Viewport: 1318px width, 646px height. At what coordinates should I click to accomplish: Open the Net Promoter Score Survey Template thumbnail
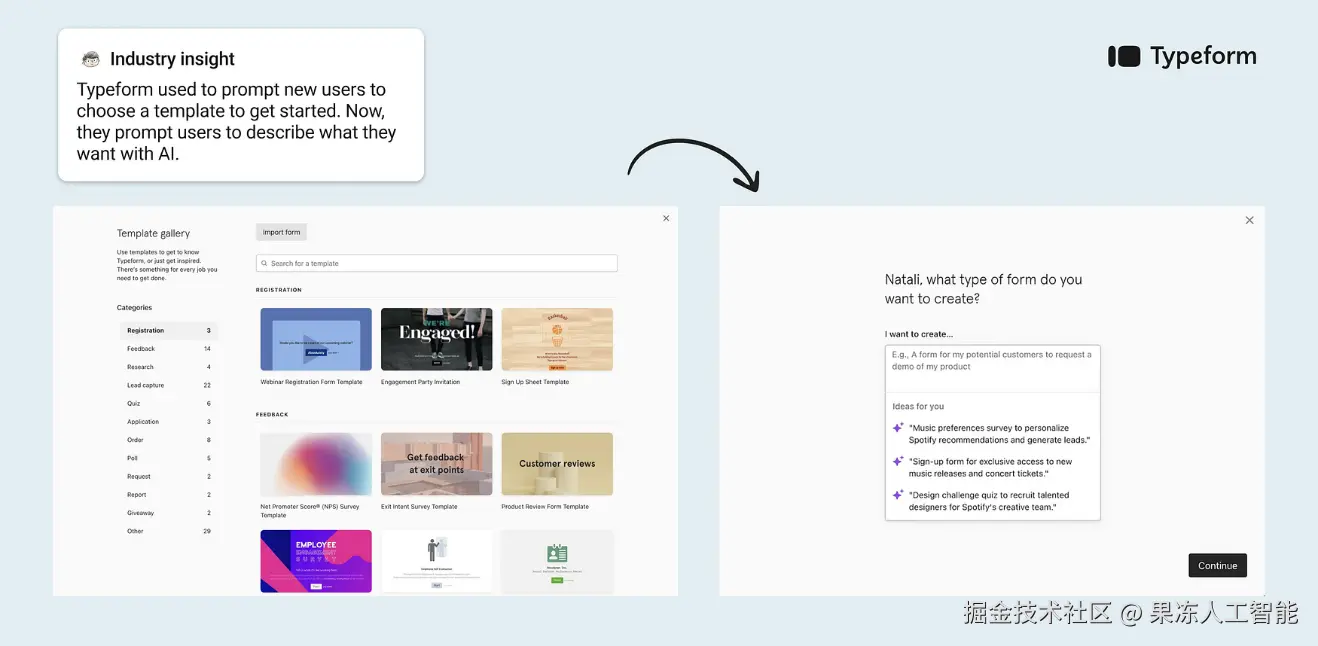coord(316,464)
